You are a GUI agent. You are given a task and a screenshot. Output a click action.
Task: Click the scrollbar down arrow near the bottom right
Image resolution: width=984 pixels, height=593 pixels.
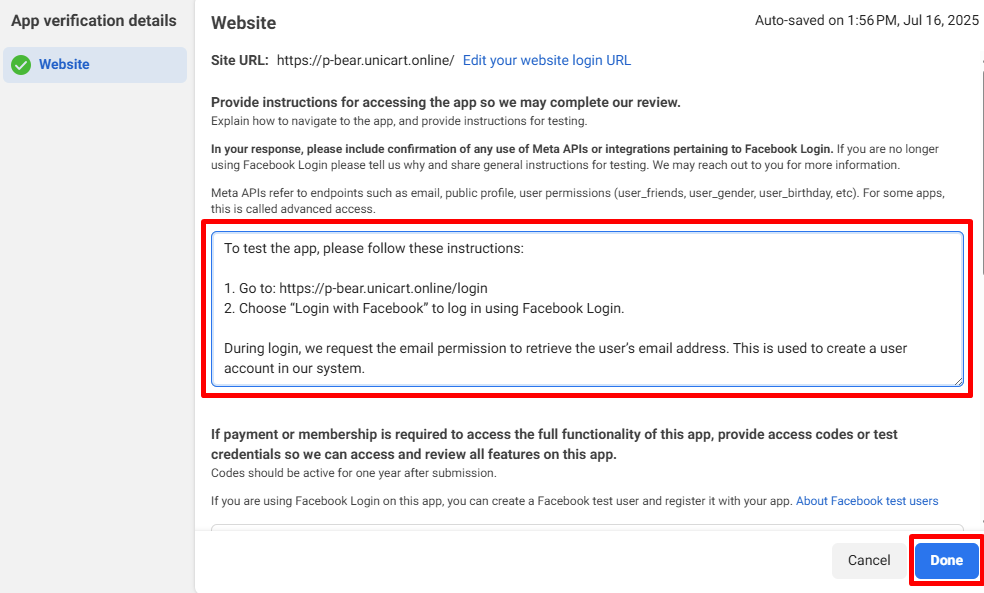(982, 521)
